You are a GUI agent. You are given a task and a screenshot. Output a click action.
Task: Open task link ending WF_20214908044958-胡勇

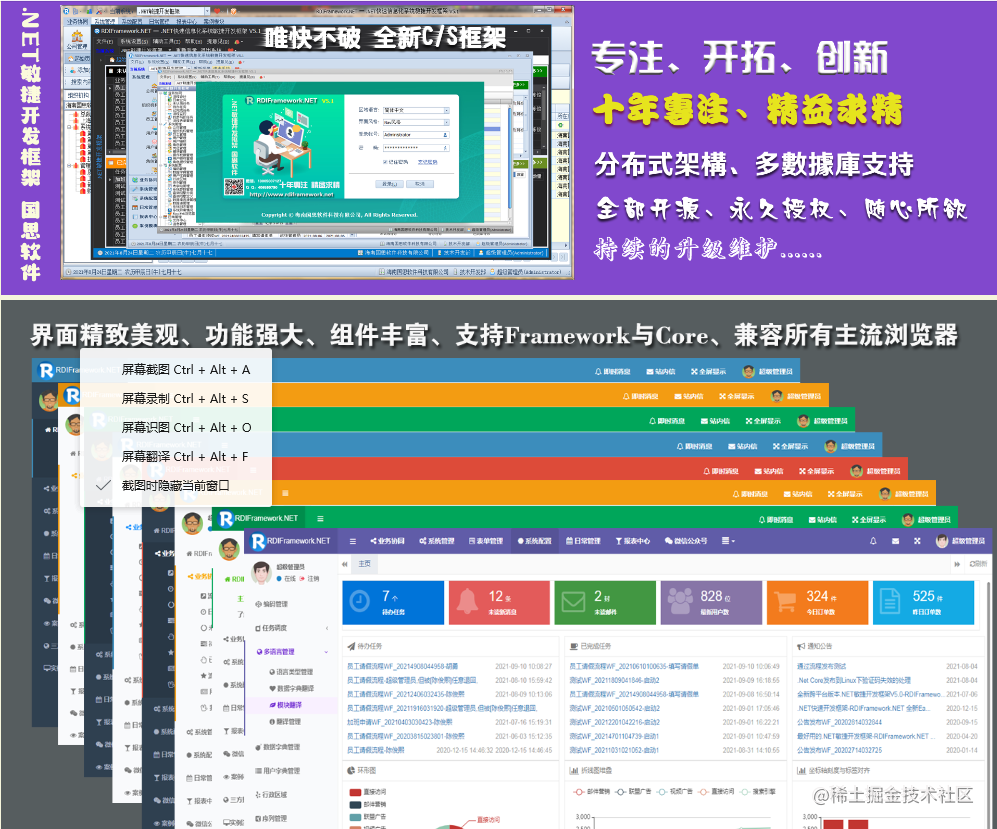402,666
